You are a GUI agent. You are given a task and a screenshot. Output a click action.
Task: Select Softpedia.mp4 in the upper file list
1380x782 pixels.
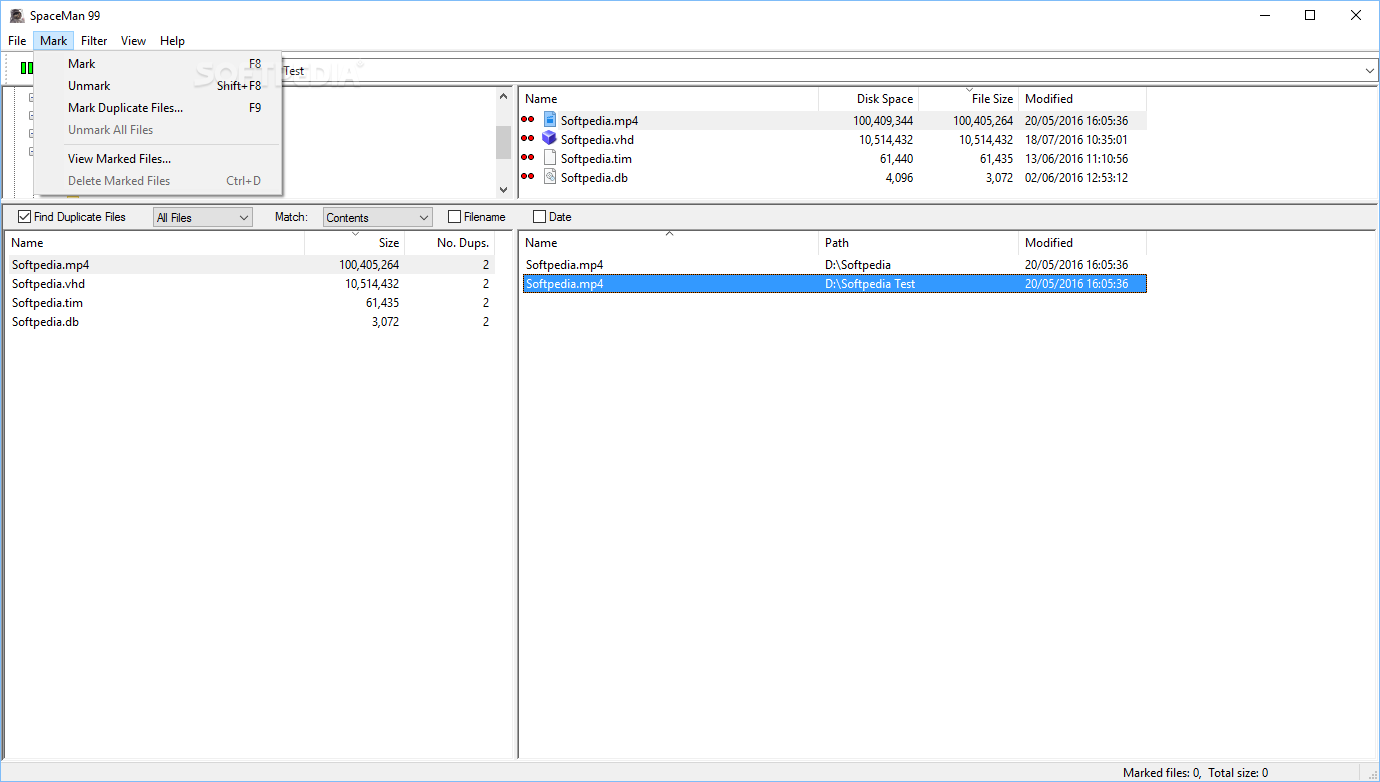click(599, 121)
